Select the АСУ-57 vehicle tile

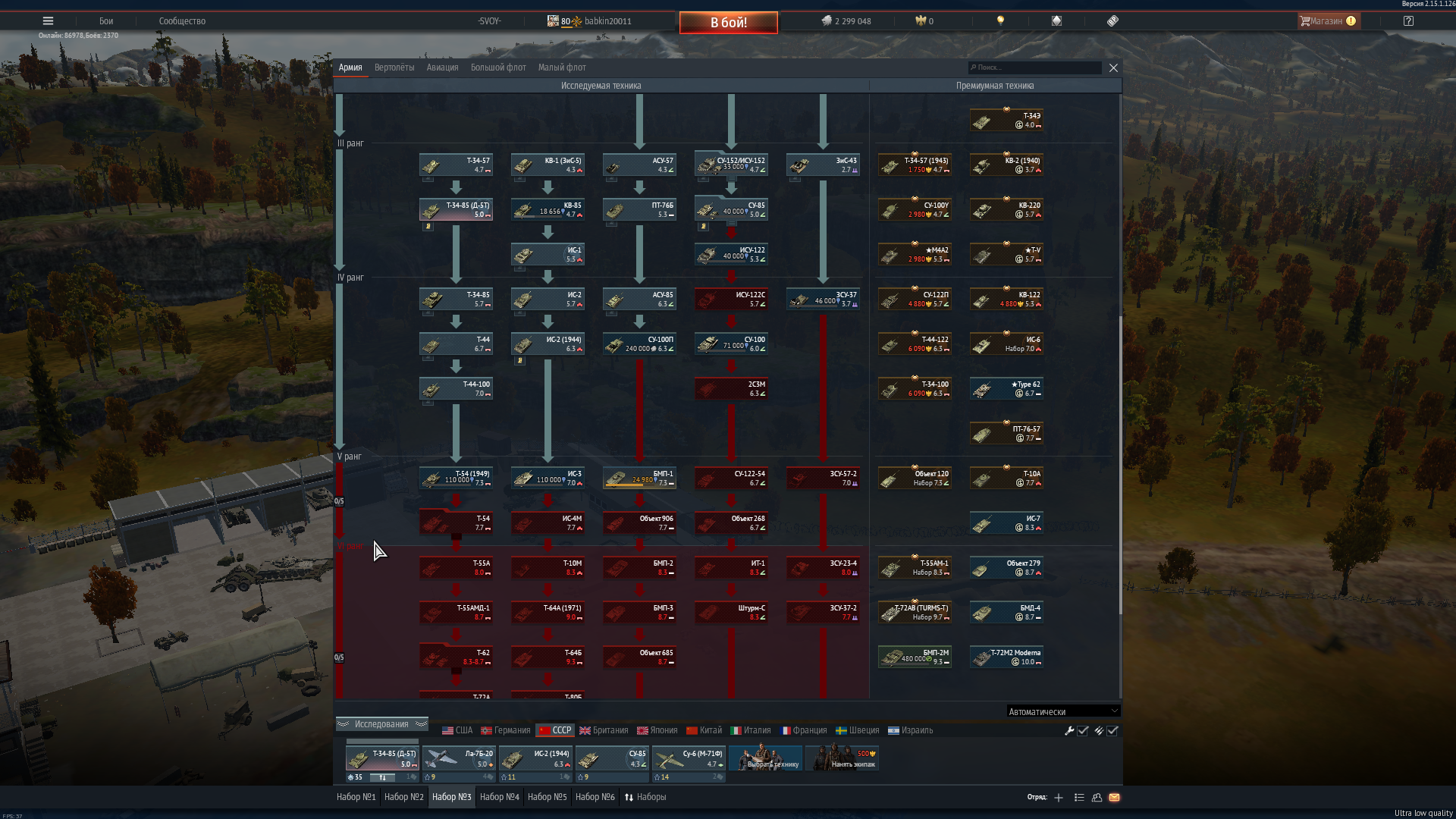tap(639, 165)
